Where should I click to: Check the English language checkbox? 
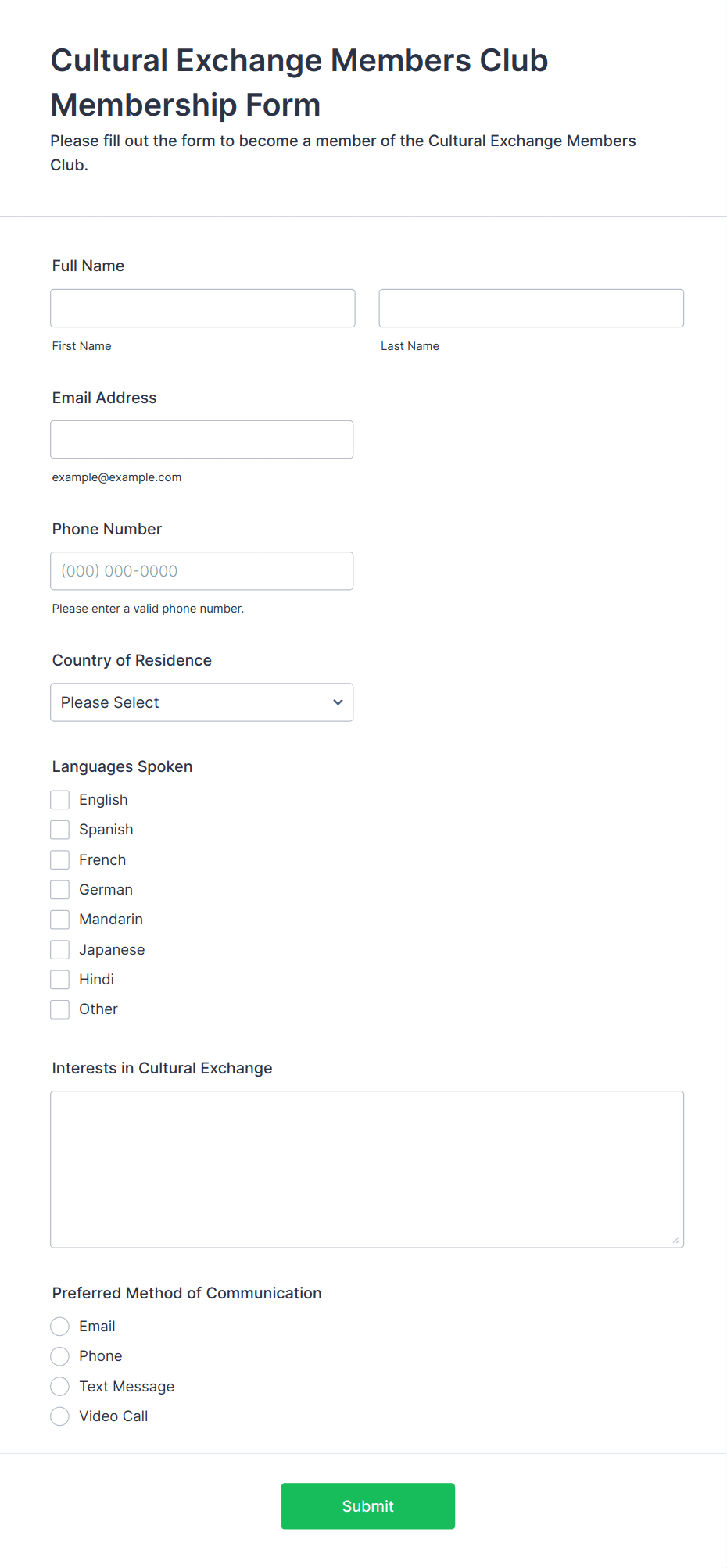[59, 799]
